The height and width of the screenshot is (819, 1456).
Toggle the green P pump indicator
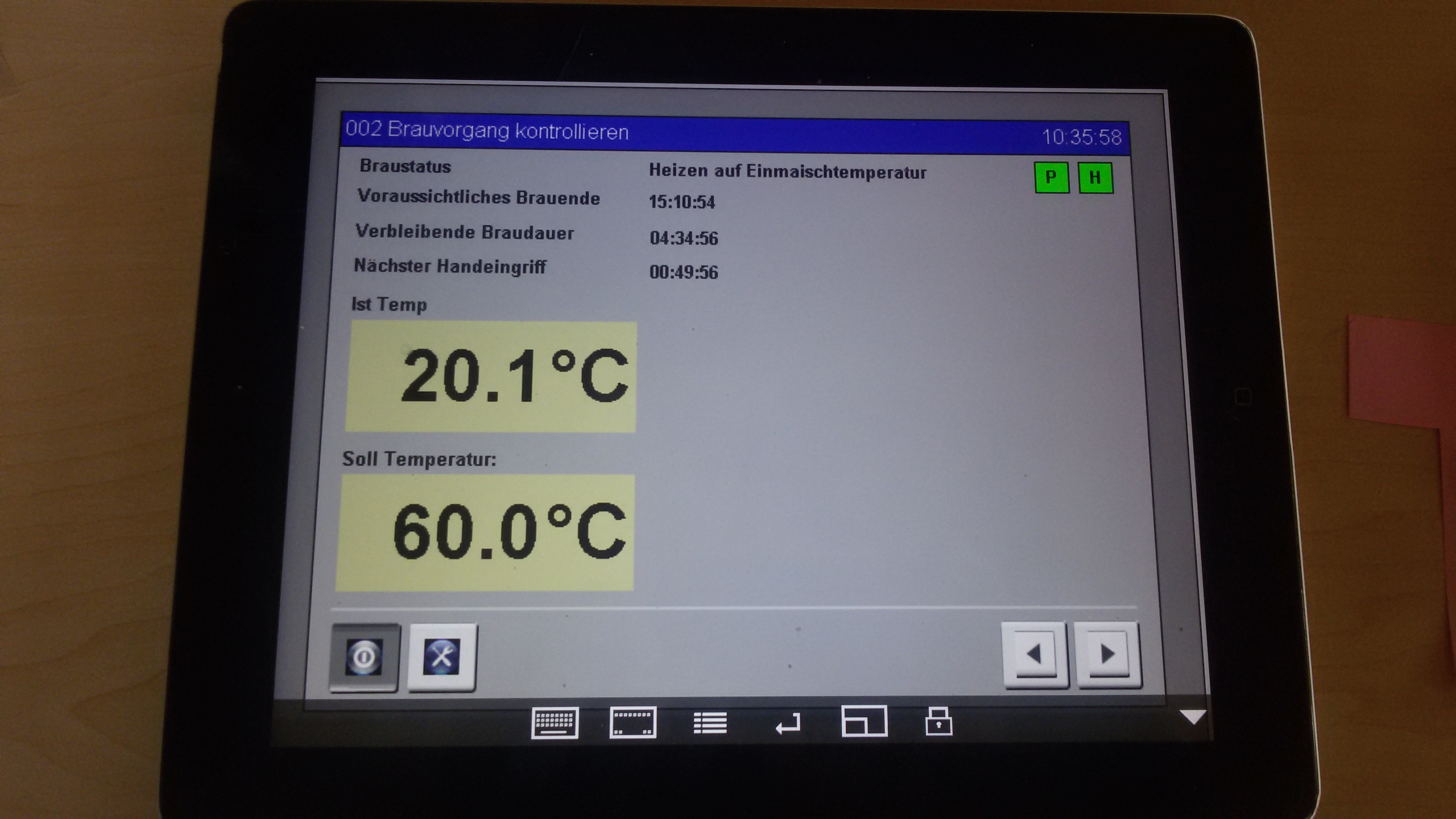tap(1051, 178)
